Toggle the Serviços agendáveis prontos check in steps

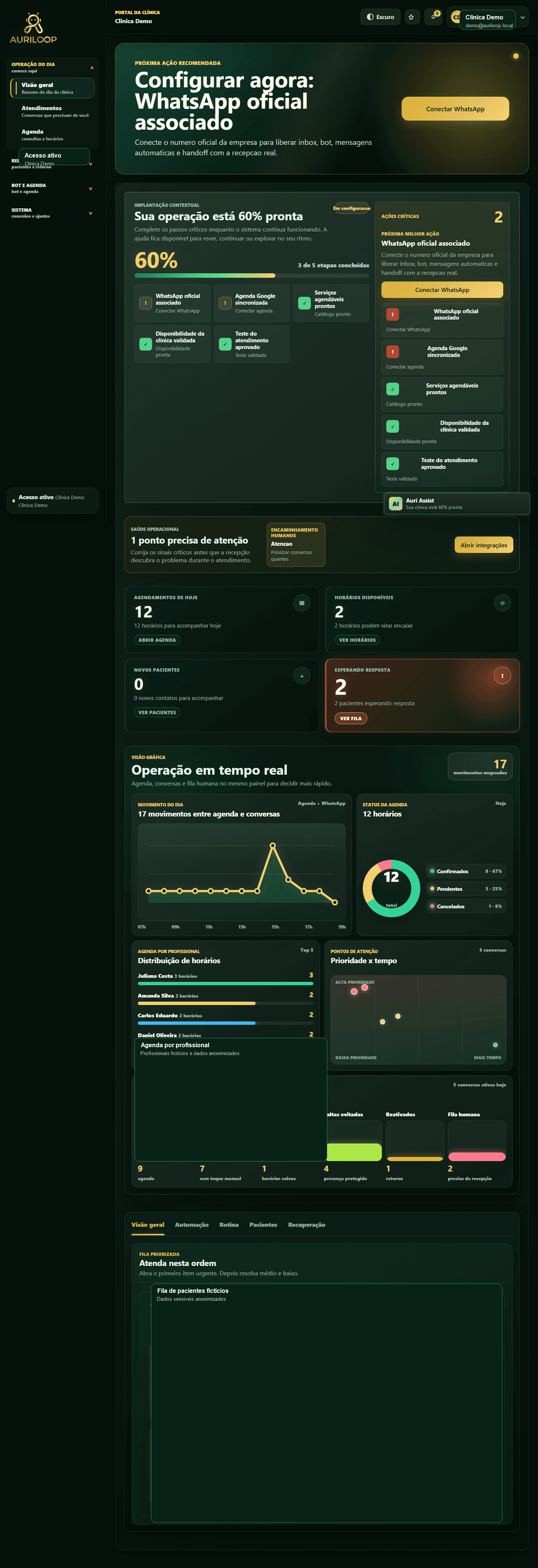[x=304, y=302]
